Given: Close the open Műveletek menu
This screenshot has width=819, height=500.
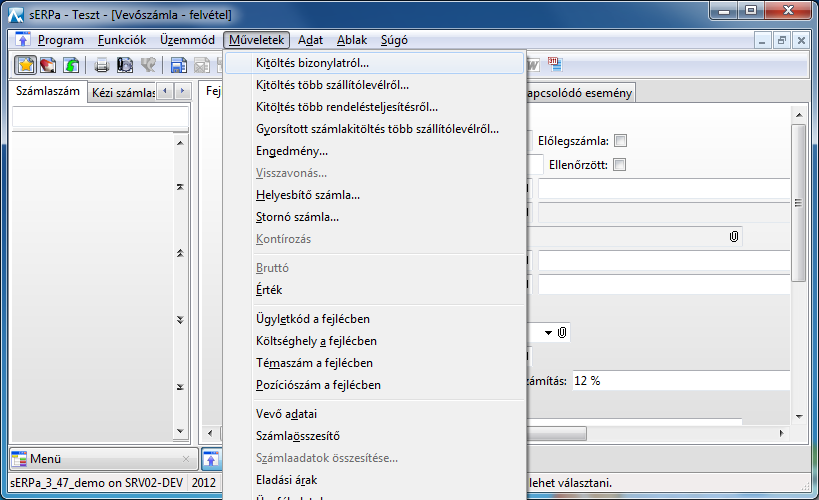Looking at the screenshot, I should coord(256,40).
